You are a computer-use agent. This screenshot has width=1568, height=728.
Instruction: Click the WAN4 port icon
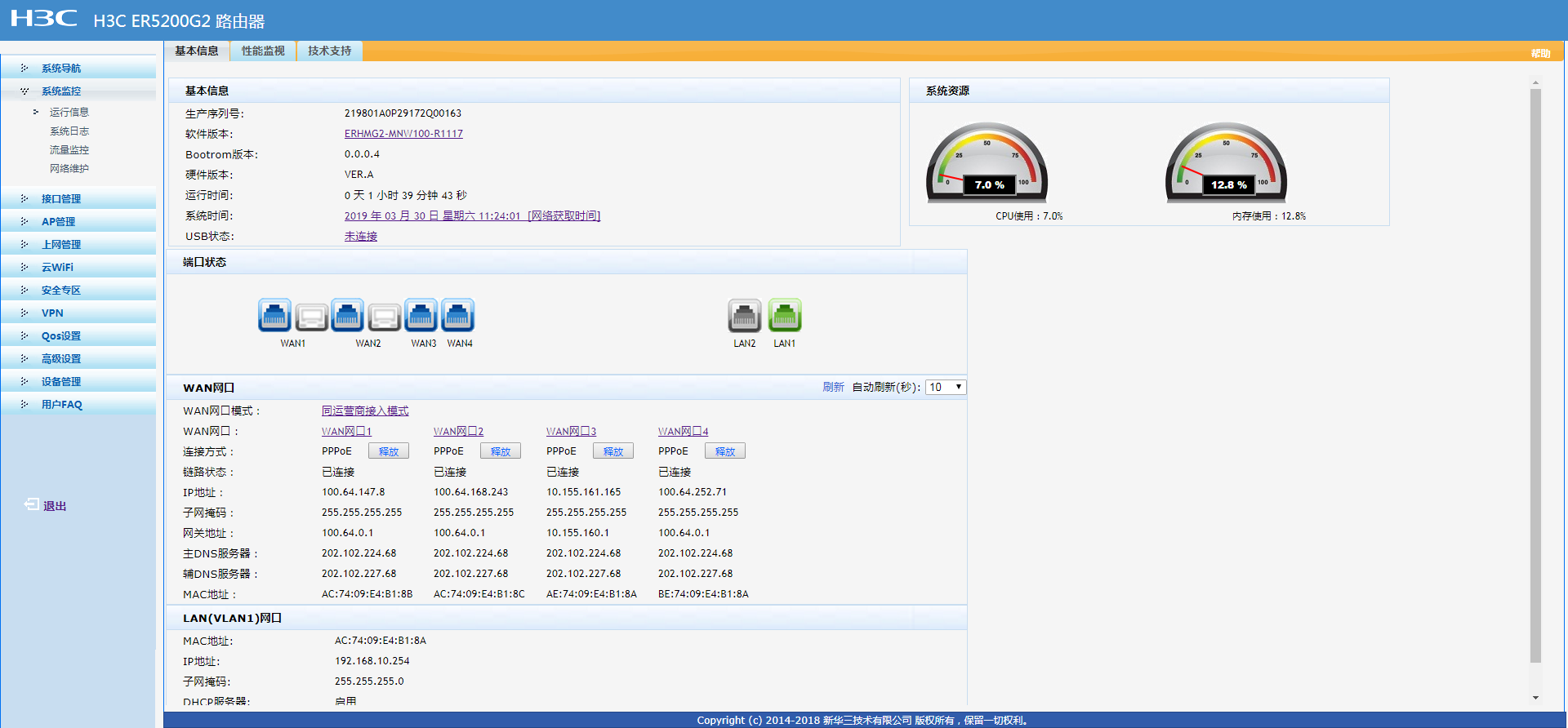pyautogui.click(x=457, y=315)
